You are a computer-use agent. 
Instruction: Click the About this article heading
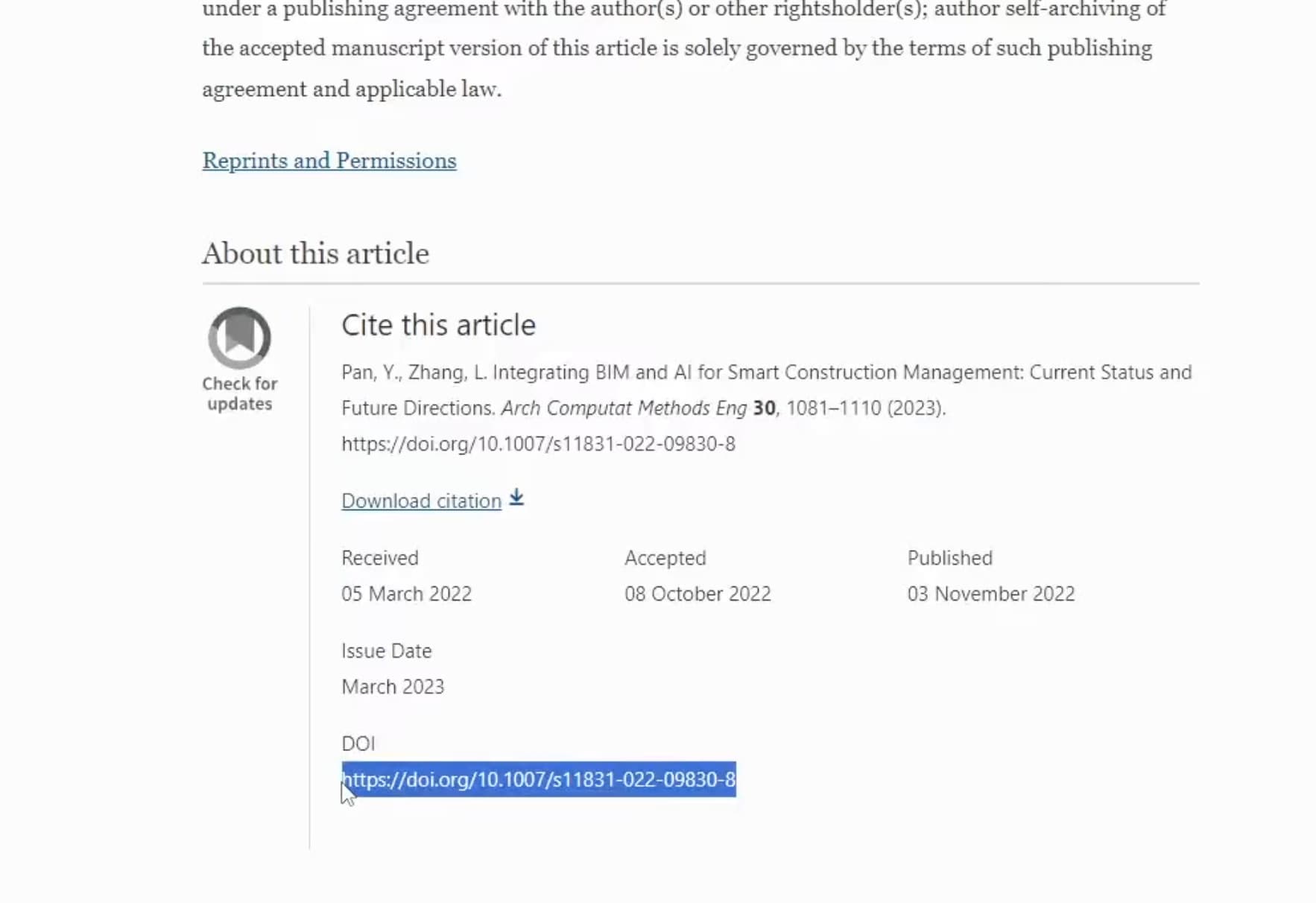point(315,254)
